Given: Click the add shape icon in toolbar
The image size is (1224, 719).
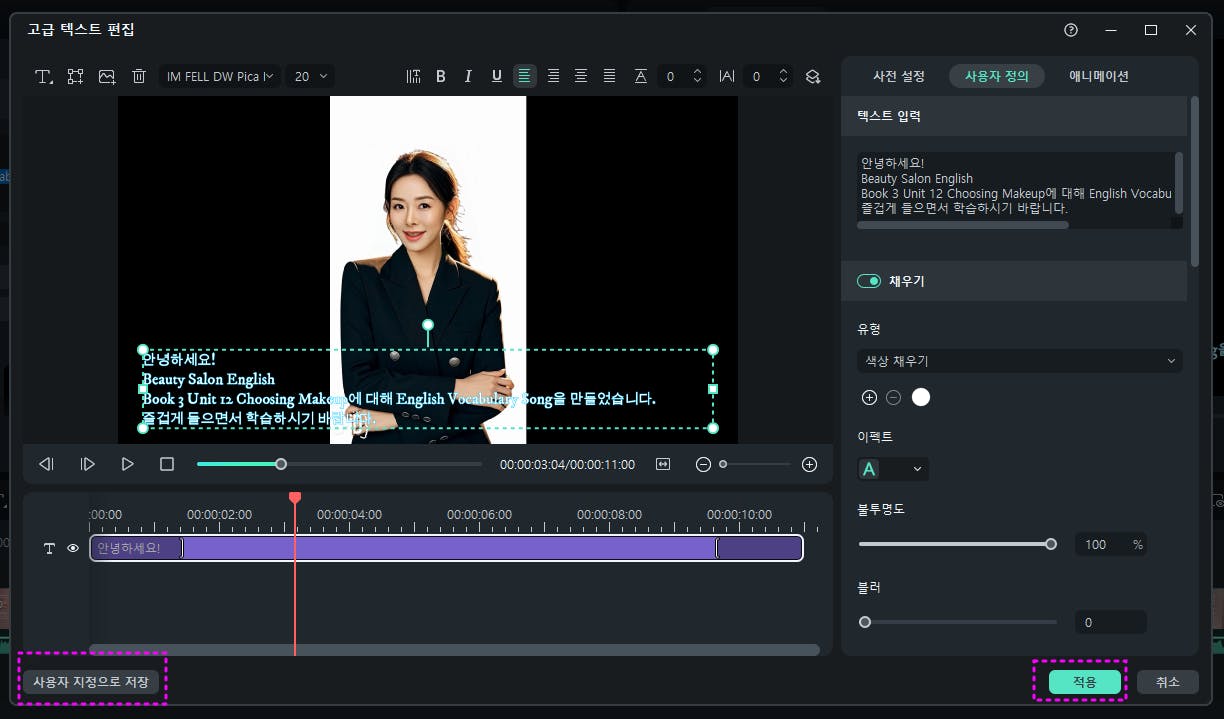Looking at the screenshot, I should point(75,77).
